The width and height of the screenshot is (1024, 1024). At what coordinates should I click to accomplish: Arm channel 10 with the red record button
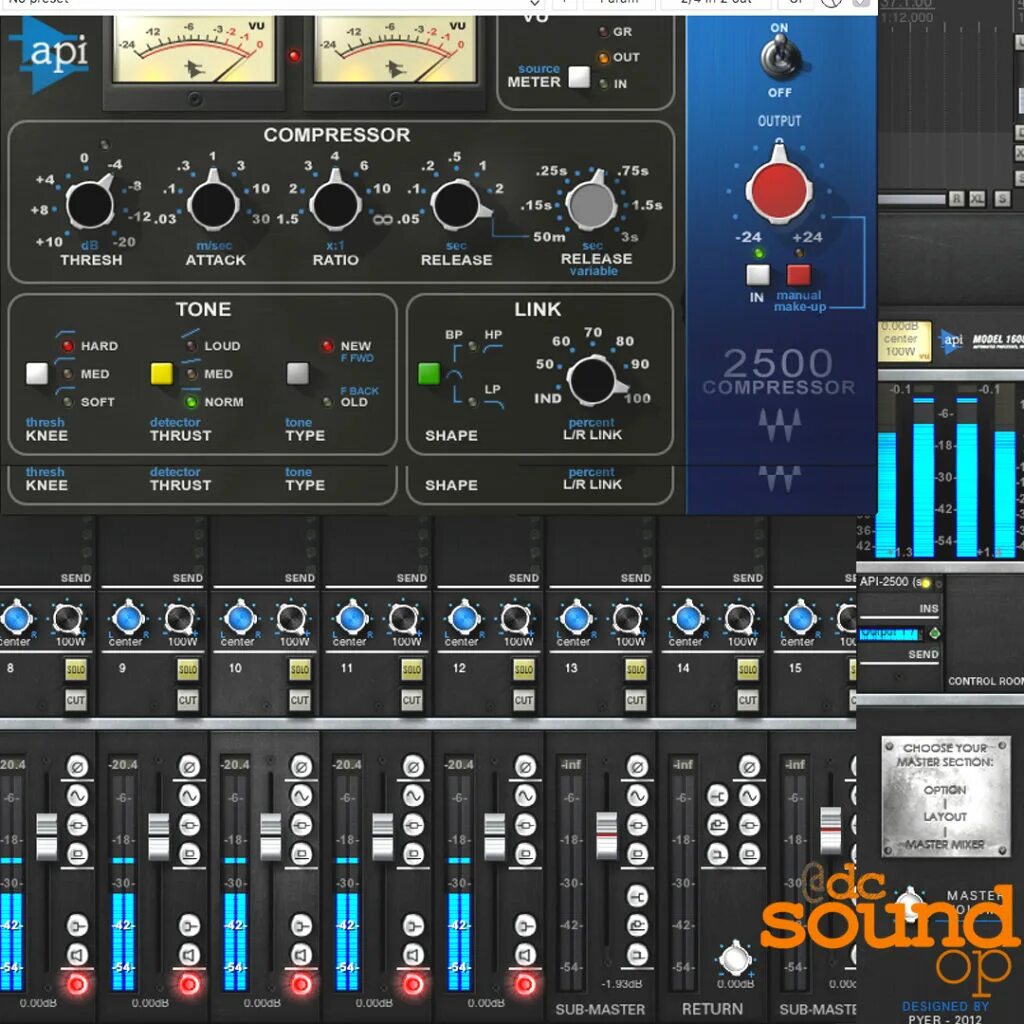click(301, 984)
